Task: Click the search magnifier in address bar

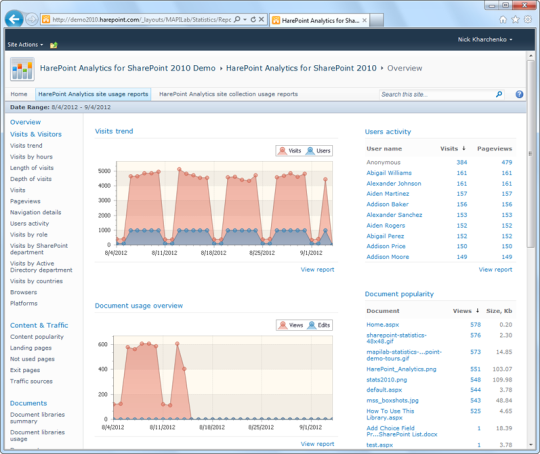Action: [237, 19]
